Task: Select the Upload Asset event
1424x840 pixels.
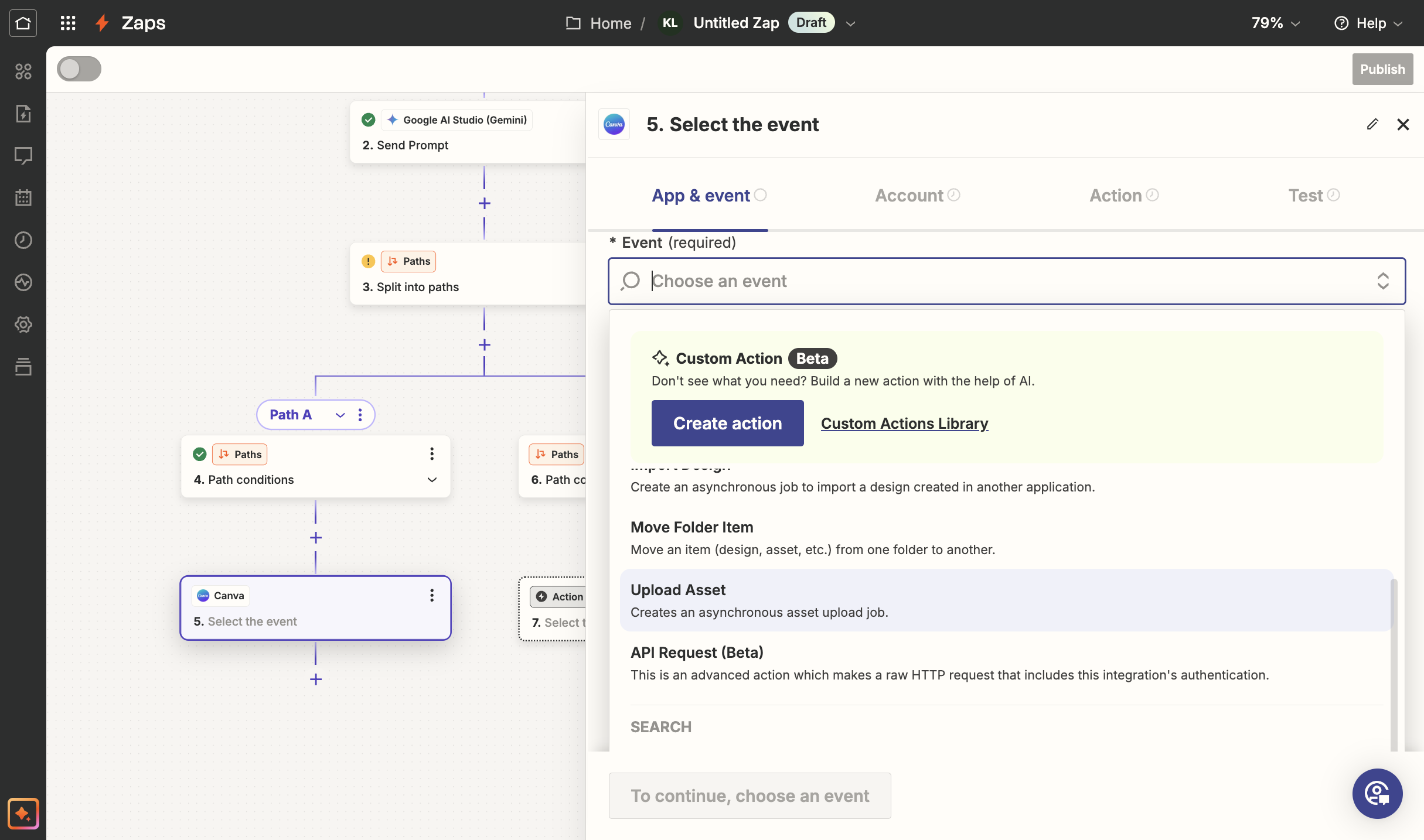Action: point(1006,600)
